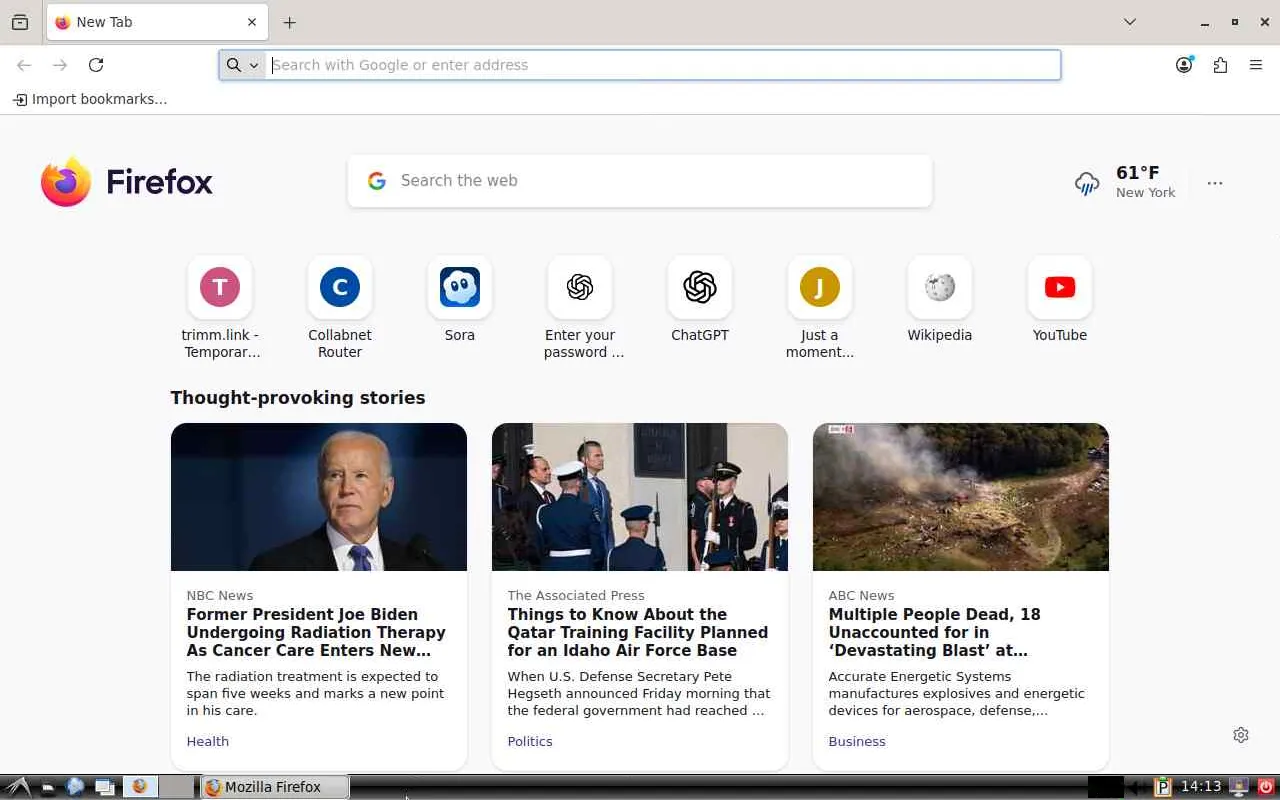
Task: Click the volume speaker tray icon
Action: point(1138,787)
